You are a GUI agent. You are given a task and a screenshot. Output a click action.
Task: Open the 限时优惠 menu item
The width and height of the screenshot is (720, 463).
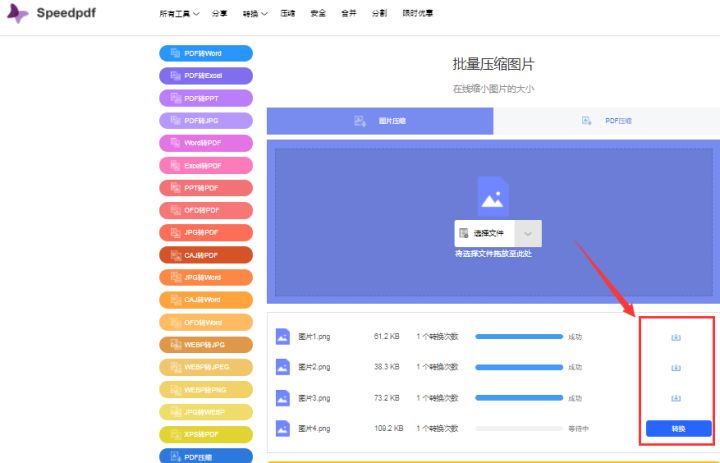pos(417,14)
